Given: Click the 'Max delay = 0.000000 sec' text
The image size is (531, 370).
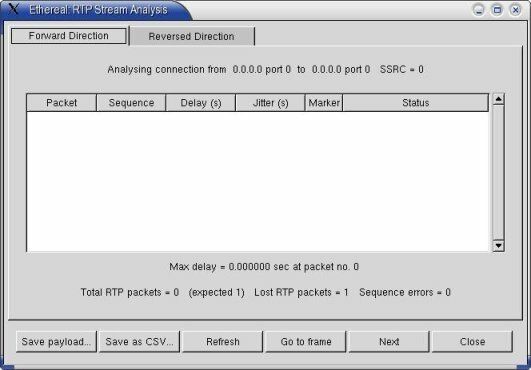Looking at the screenshot, I should coord(229,267).
